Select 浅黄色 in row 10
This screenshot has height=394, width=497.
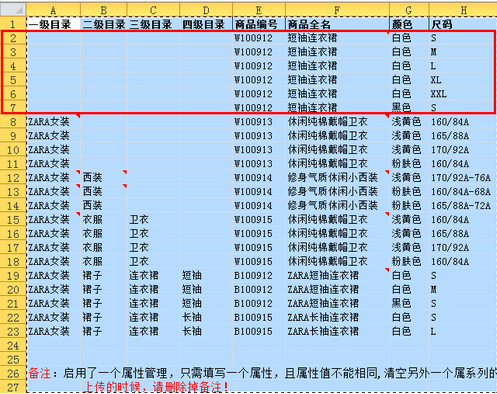pyautogui.click(x=409, y=150)
